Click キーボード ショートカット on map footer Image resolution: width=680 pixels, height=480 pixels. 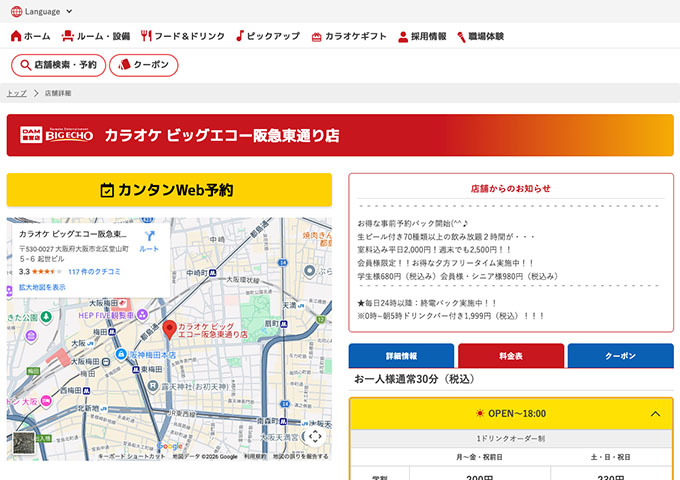pyautogui.click(x=131, y=457)
